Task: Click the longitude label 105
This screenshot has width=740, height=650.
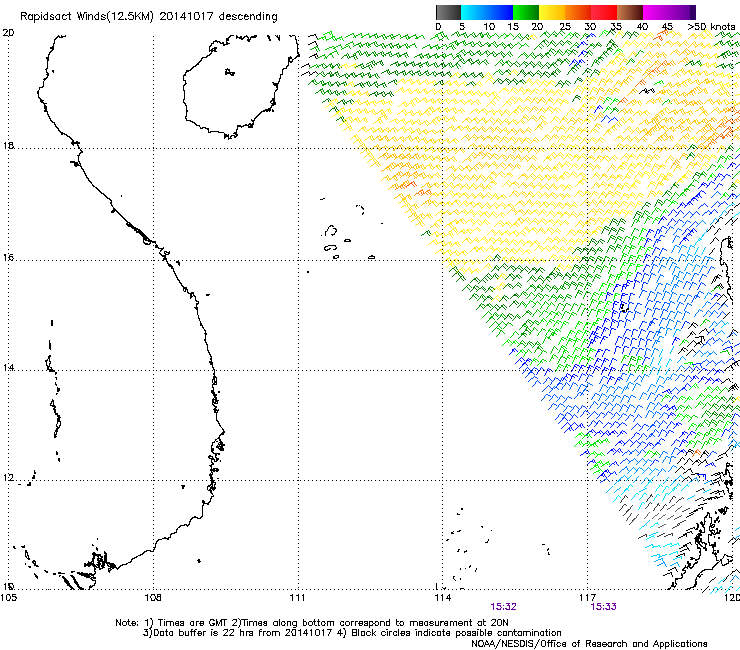Action: [x=8, y=598]
